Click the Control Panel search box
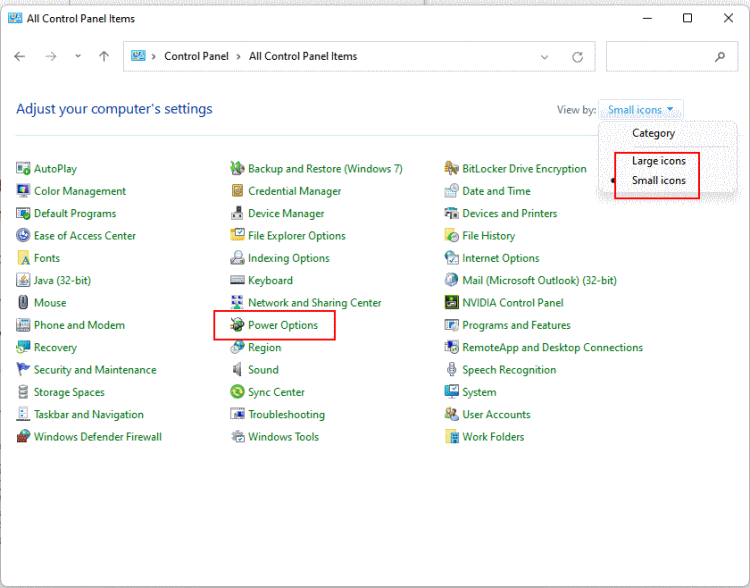Viewport: 750px width, 588px height. [665, 57]
